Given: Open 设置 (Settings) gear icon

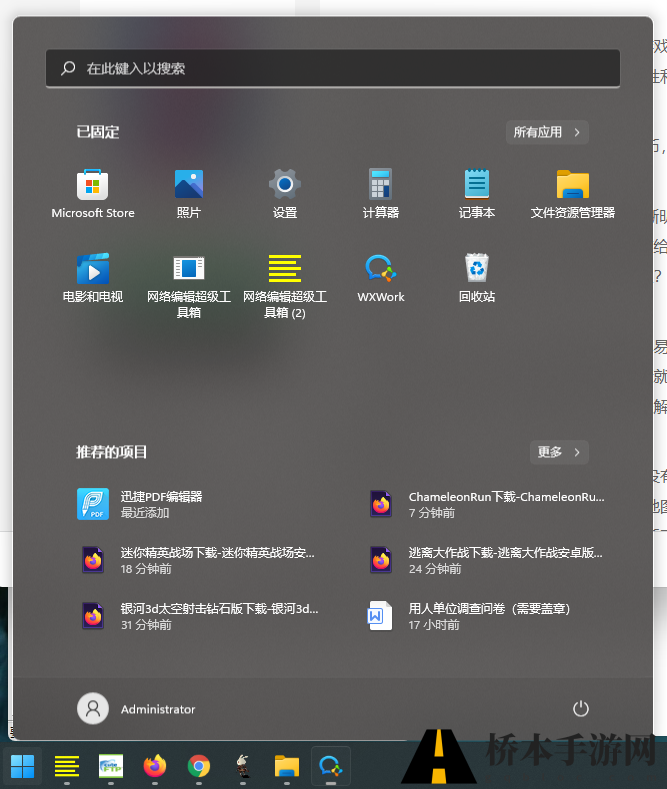Looking at the screenshot, I should click(285, 194).
